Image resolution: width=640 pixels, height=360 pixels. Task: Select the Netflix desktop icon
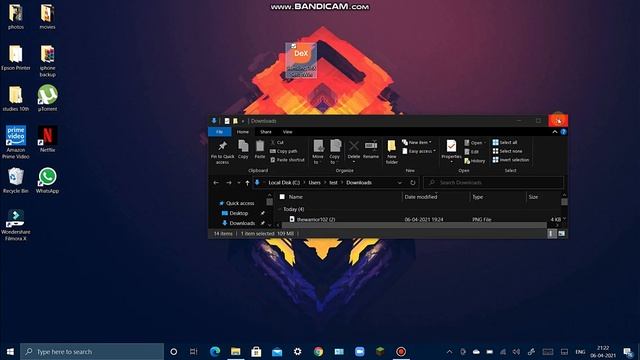pyautogui.click(x=47, y=139)
